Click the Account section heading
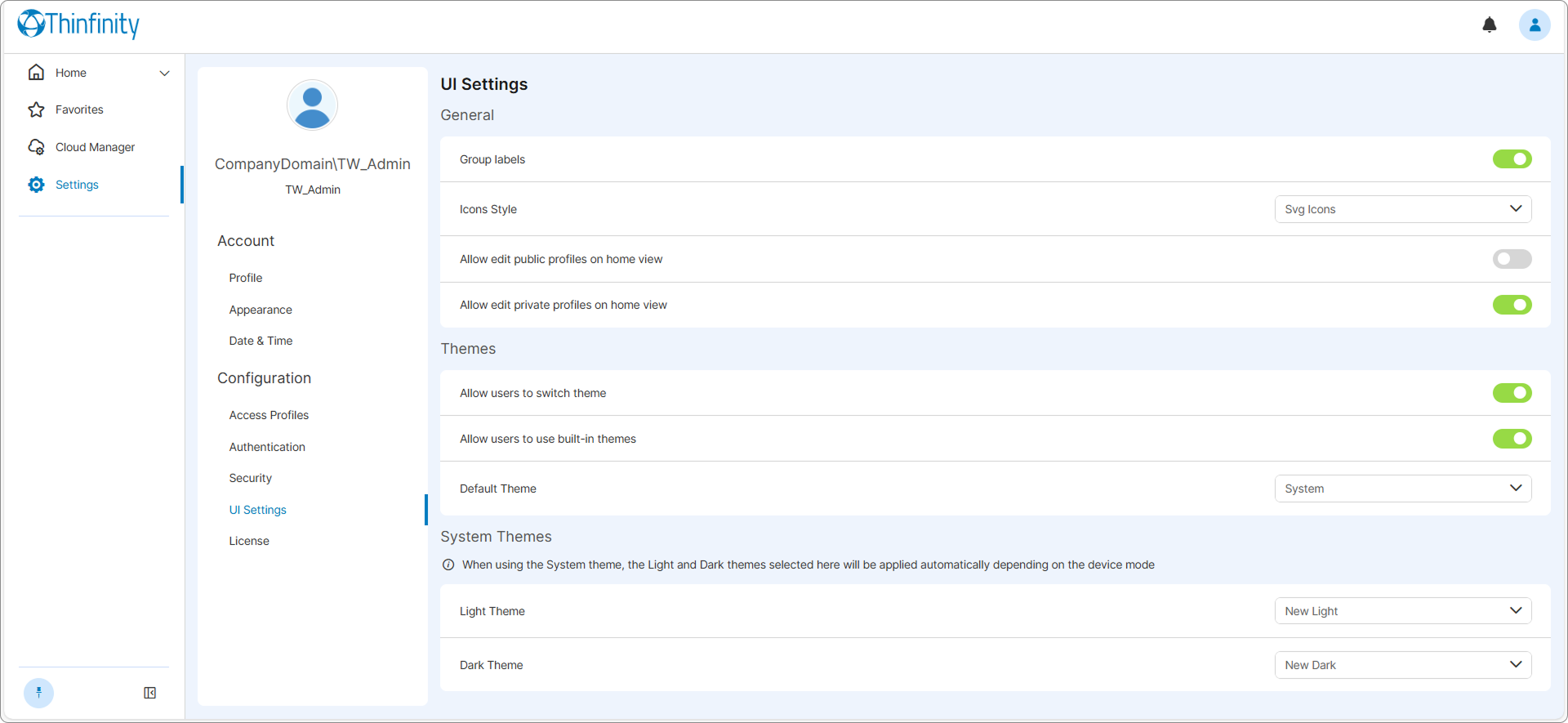The height and width of the screenshot is (723, 1568). tap(246, 241)
